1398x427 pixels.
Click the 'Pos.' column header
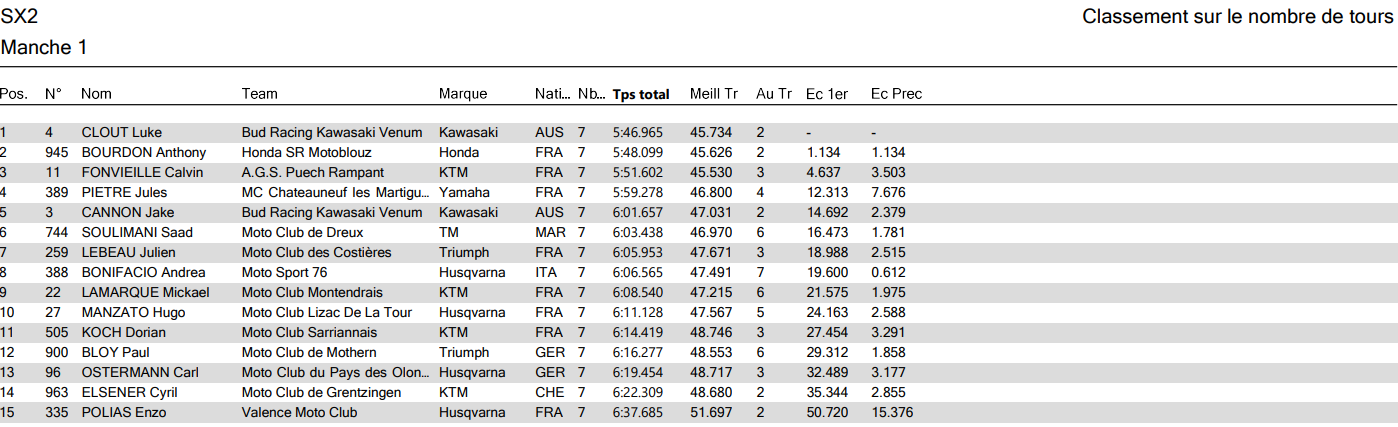[14, 94]
